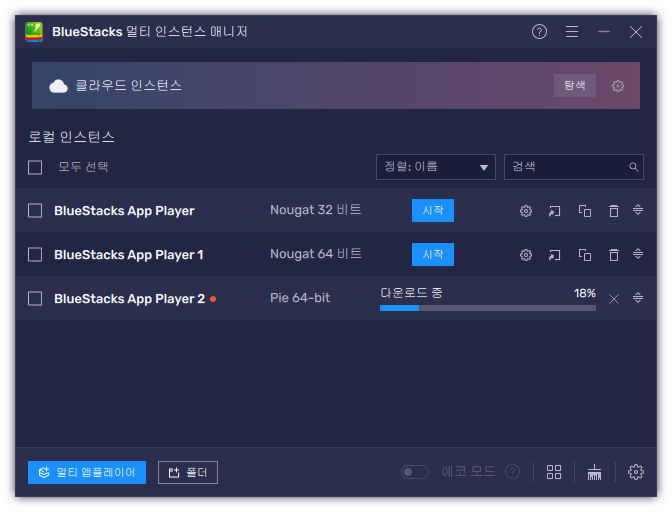Create shortcut for App Player 1

coord(555,255)
